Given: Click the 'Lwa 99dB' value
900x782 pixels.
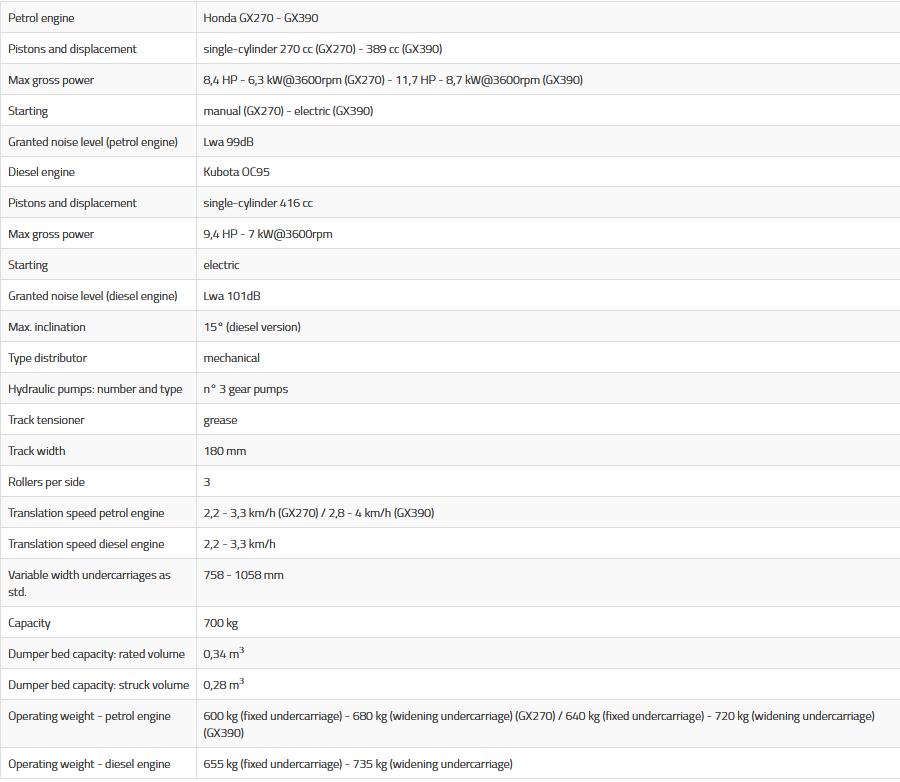Looking at the screenshot, I should [x=229, y=142].
